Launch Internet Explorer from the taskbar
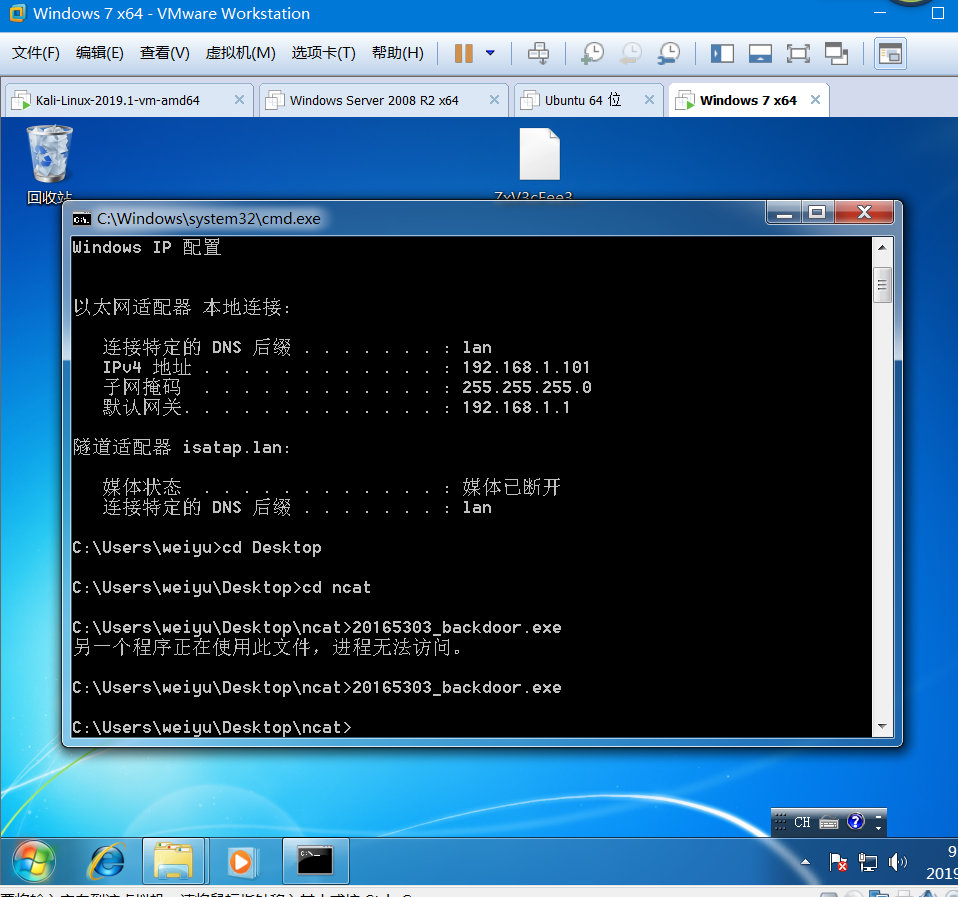 tap(108, 861)
